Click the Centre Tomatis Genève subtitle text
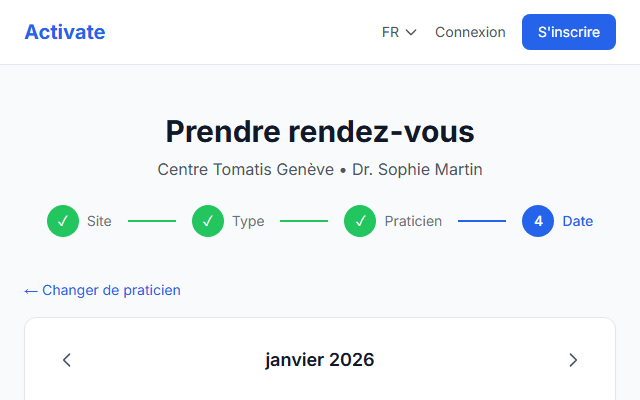This screenshot has height=400, width=640. (246, 170)
